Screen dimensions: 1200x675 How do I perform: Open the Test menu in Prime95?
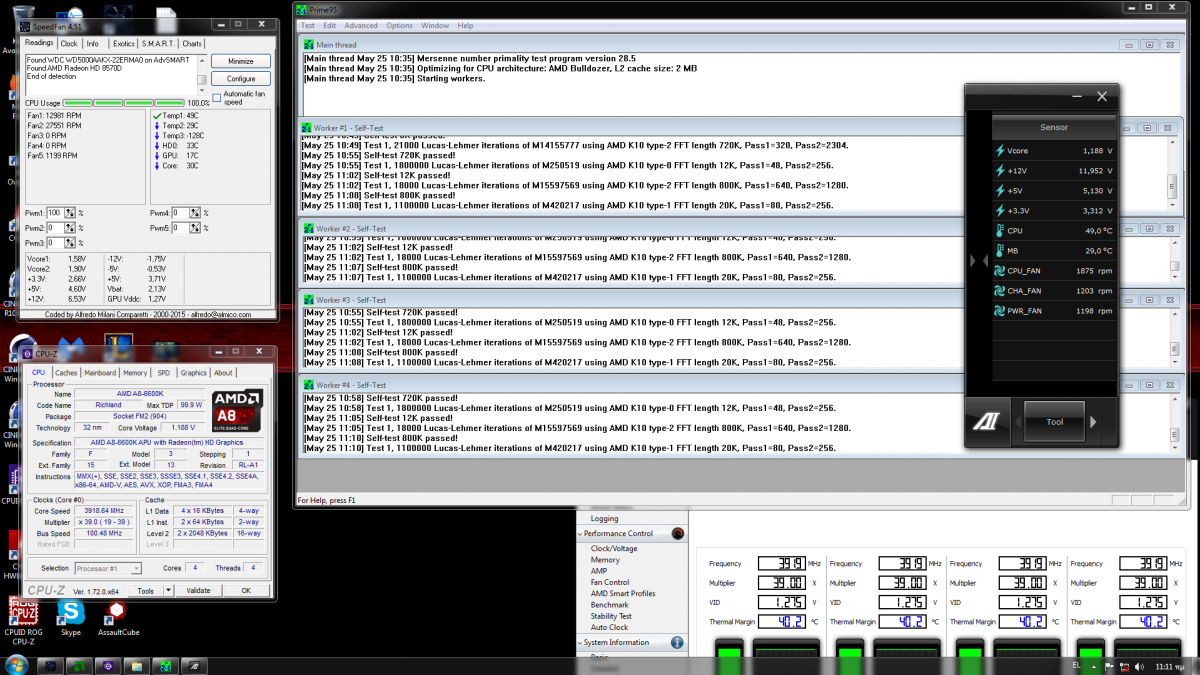(308, 25)
